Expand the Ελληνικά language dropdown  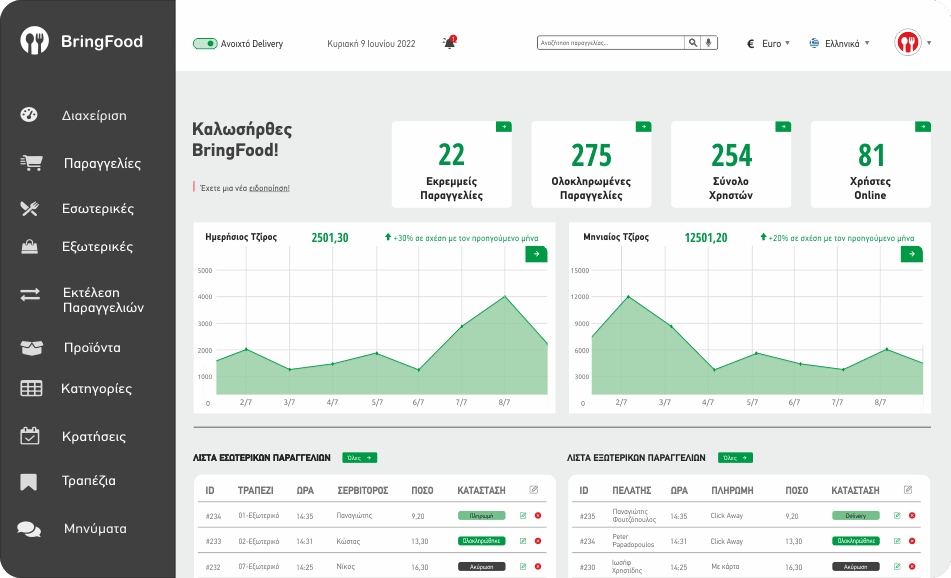coord(840,43)
